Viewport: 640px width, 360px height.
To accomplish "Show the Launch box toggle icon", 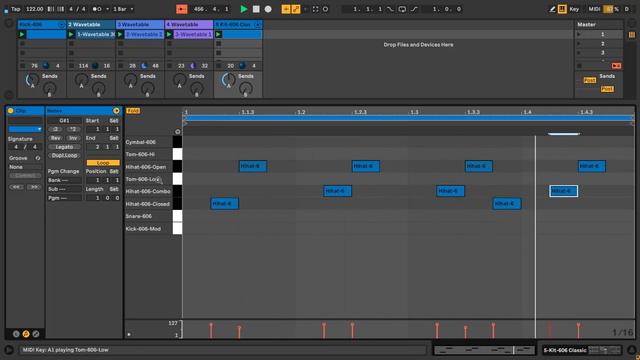I will (x=16, y=334).
